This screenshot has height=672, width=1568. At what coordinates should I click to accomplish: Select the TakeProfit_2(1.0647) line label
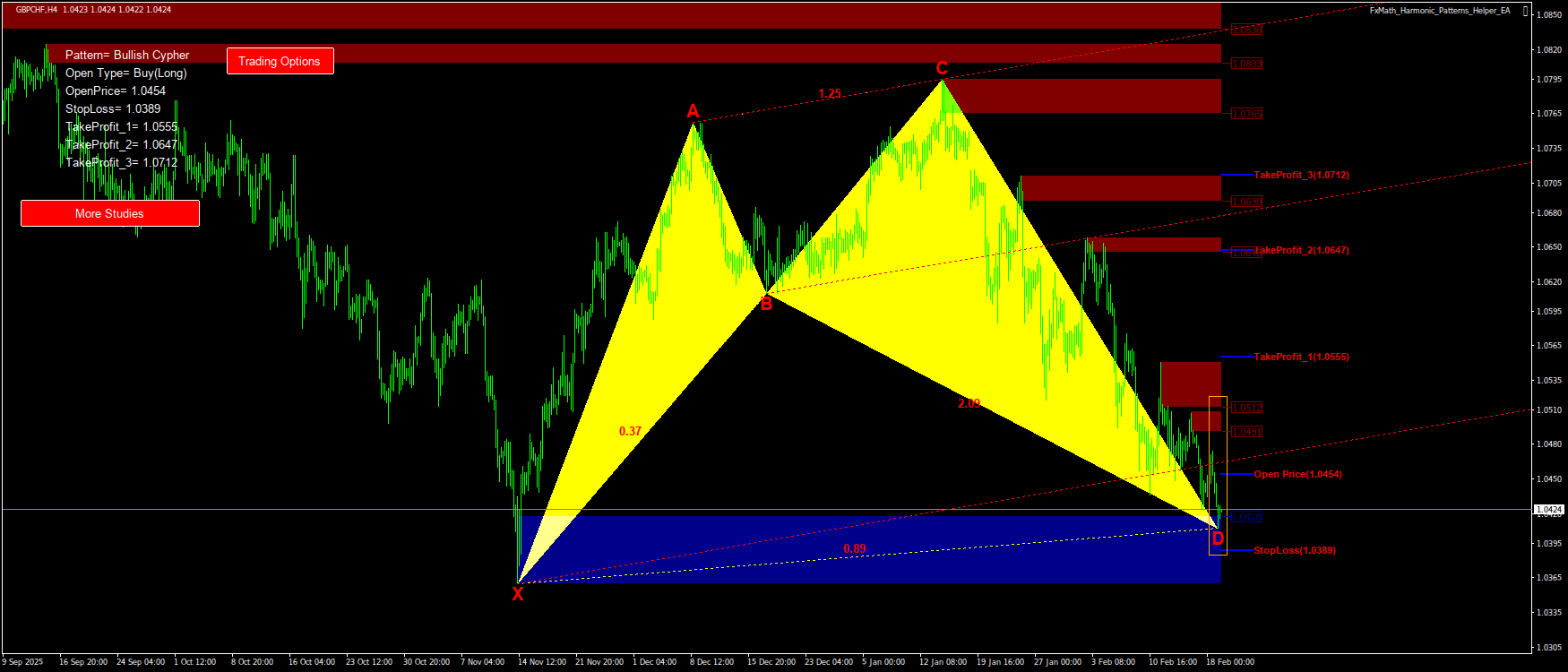[1301, 250]
